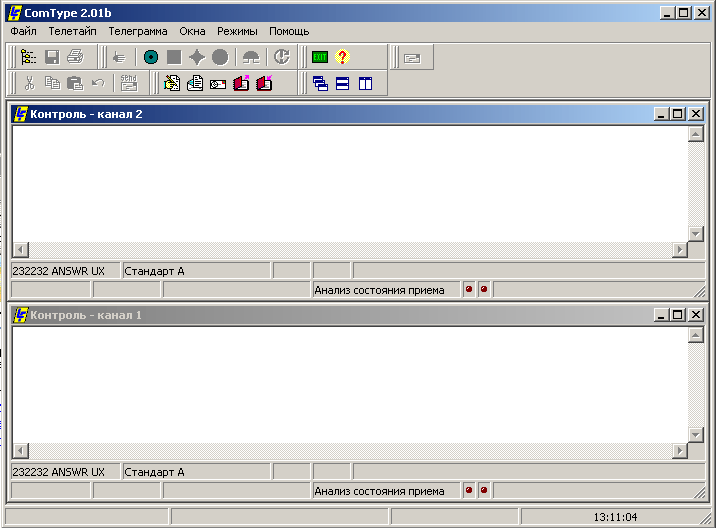Viewport: 716px width, 528px height.
Task: Open the Телеграмма menu
Action: click(x=138, y=31)
